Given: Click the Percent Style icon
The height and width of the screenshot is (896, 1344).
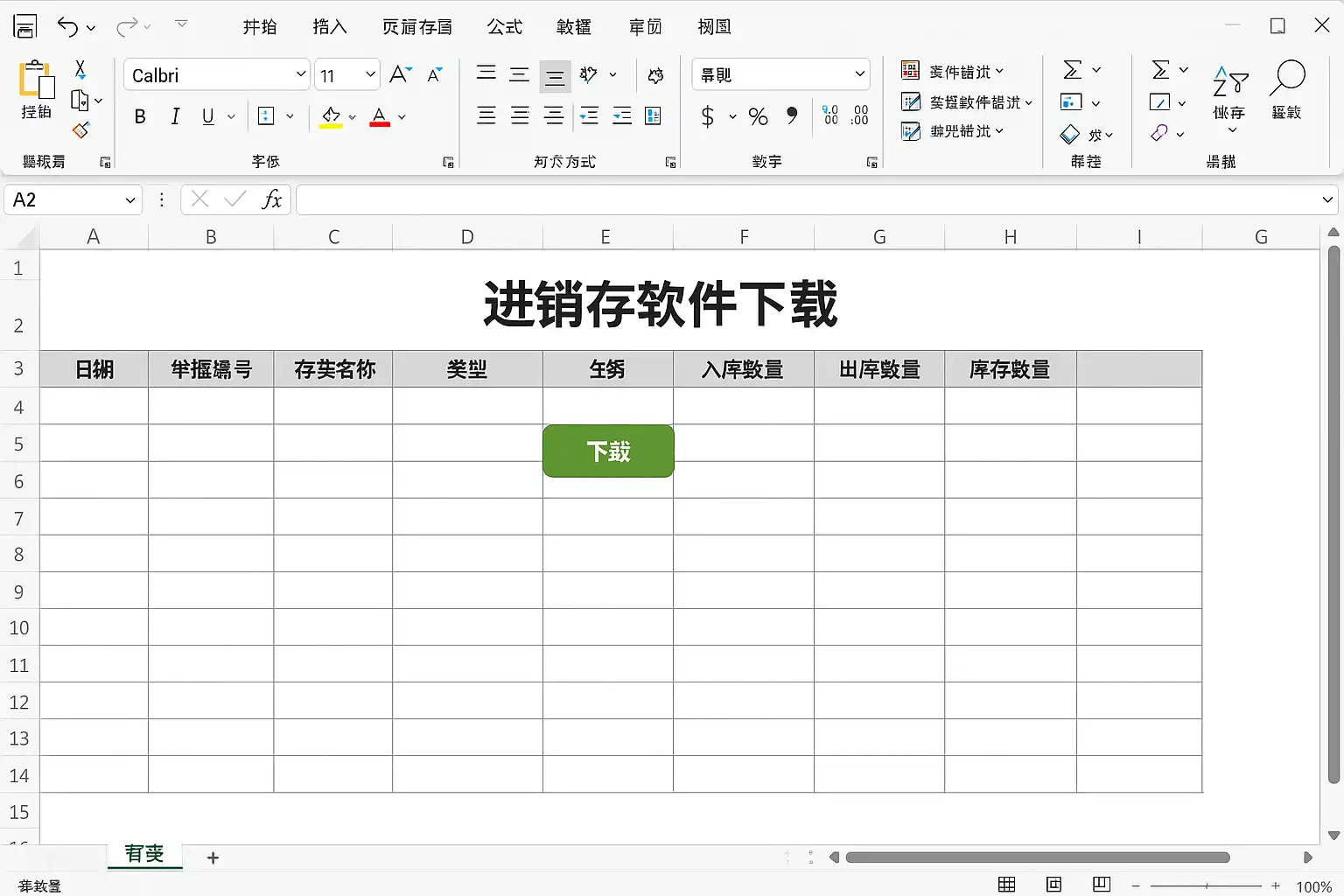Looking at the screenshot, I should pos(758,116).
